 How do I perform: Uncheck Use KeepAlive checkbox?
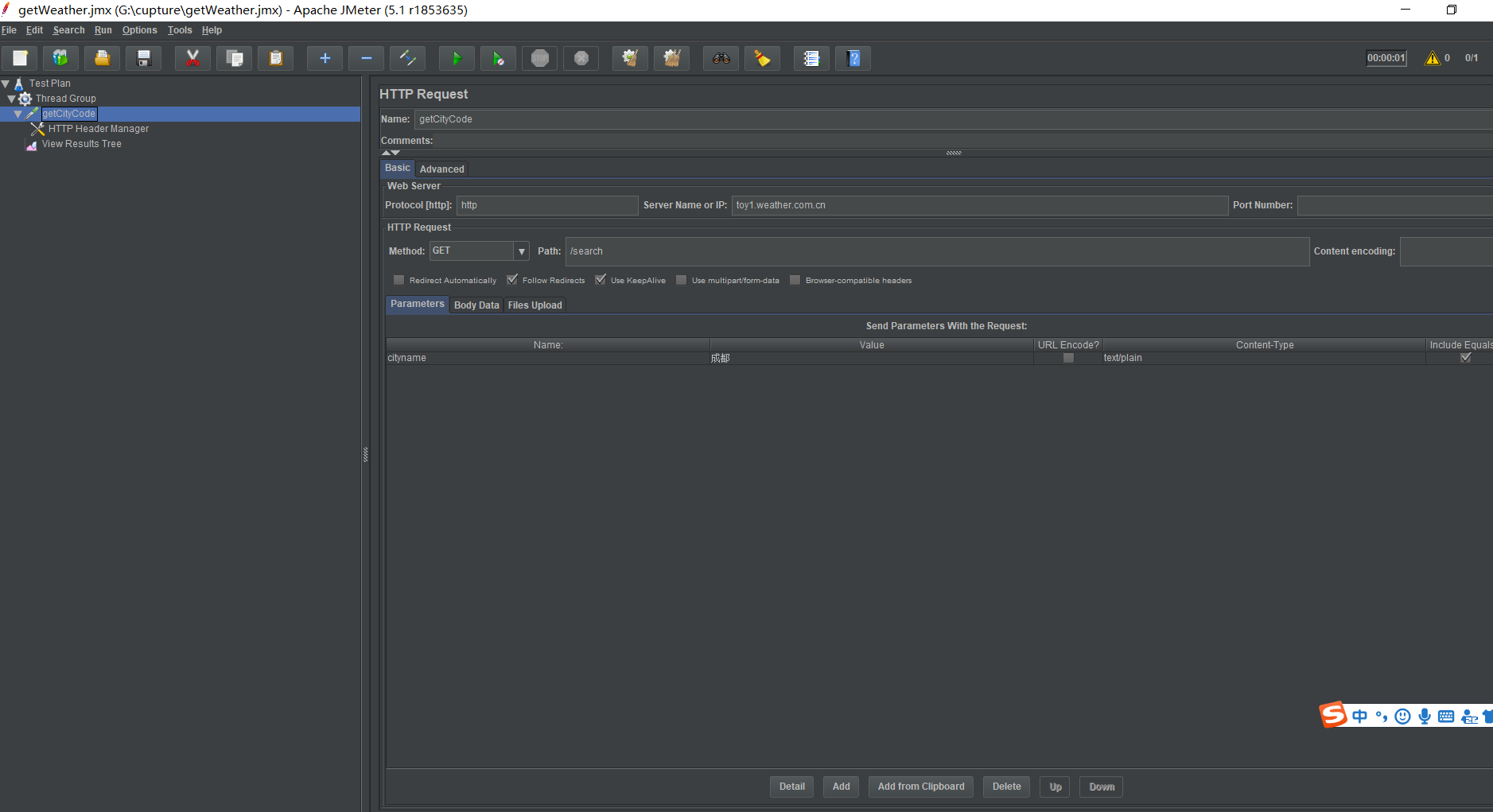pyautogui.click(x=601, y=280)
